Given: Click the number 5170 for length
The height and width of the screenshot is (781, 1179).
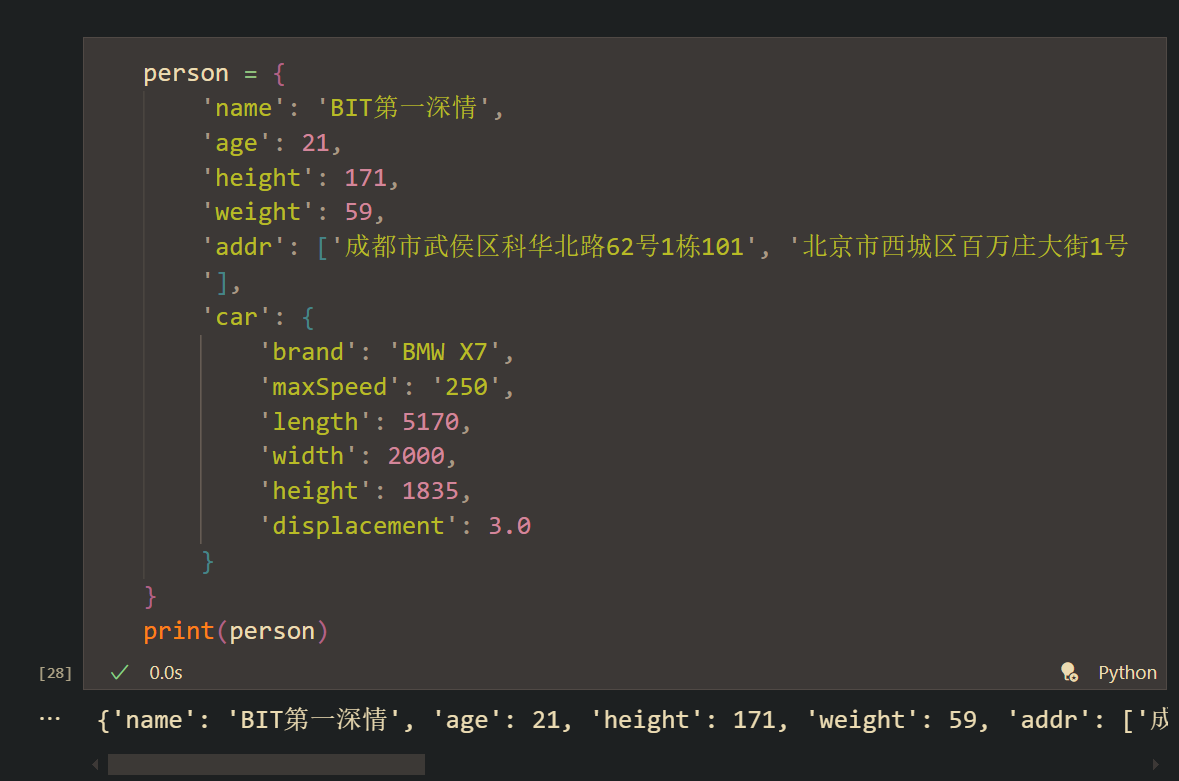Looking at the screenshot, I should click(x=430, y=421).
